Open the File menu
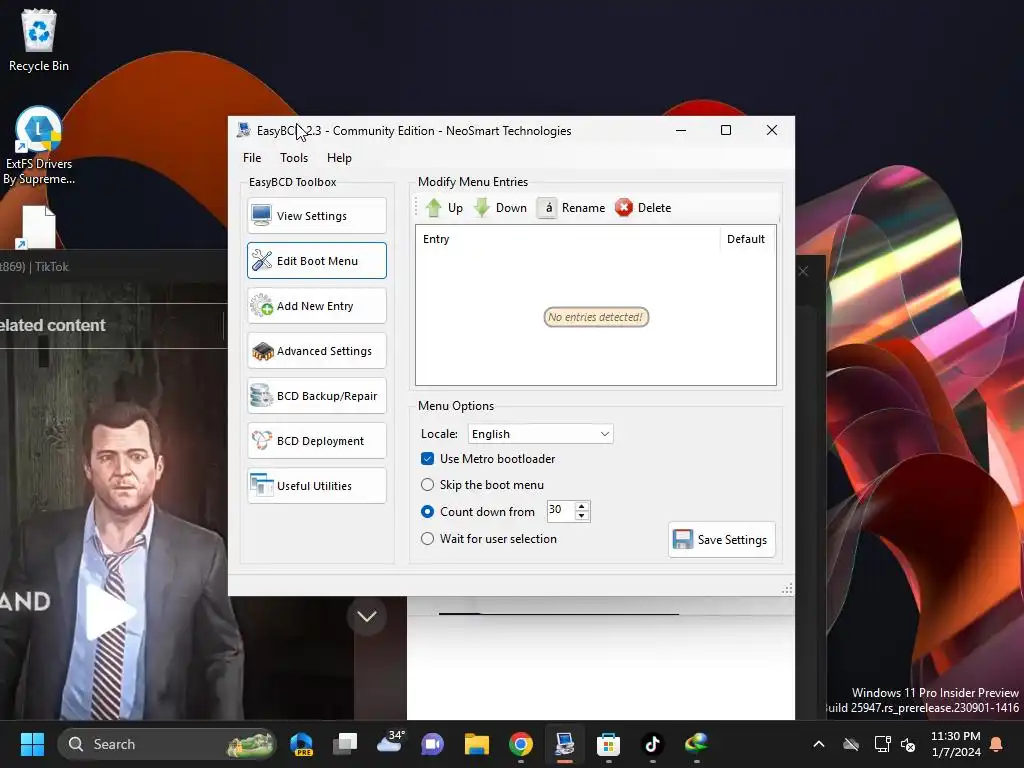This screenshot has width=1024, height=768. 252,157
